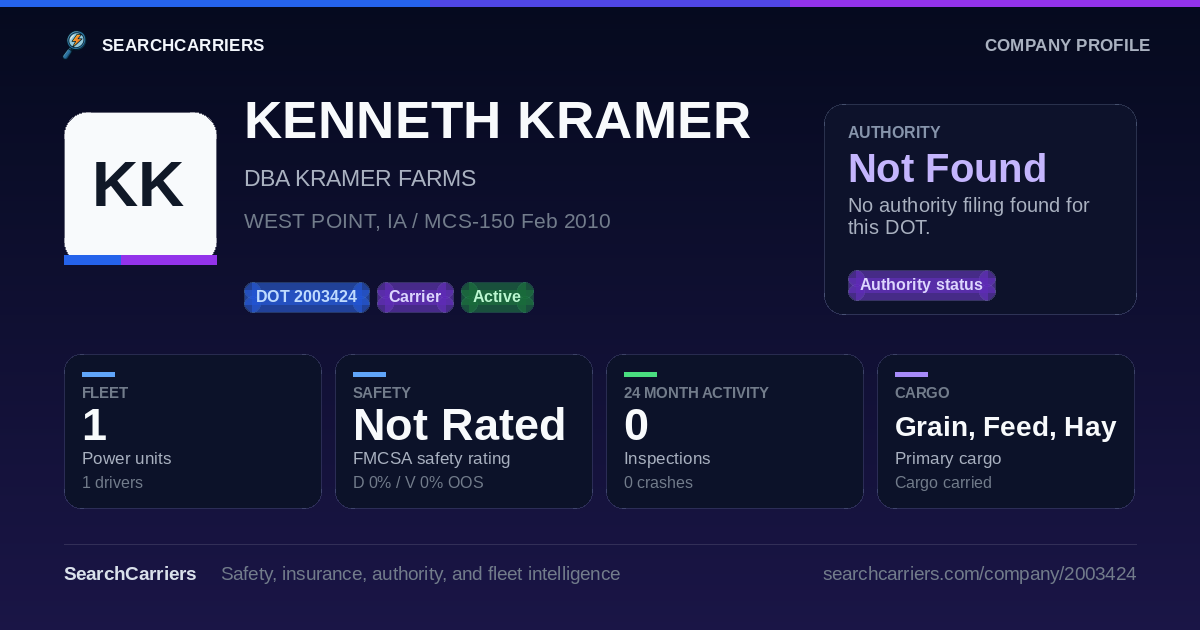Click the blue accent bar on the Fleet card

tap(98, 375)
